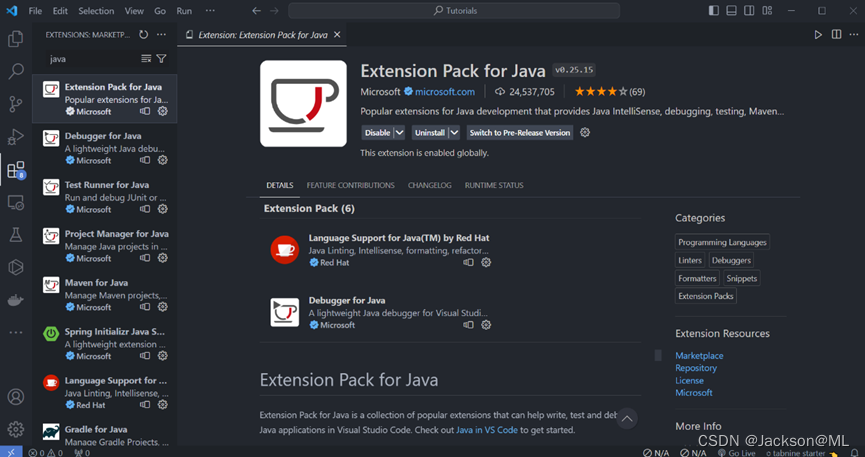The image size is (865, 457).
Task: Open the Edit menu
Action: (60, 10)
